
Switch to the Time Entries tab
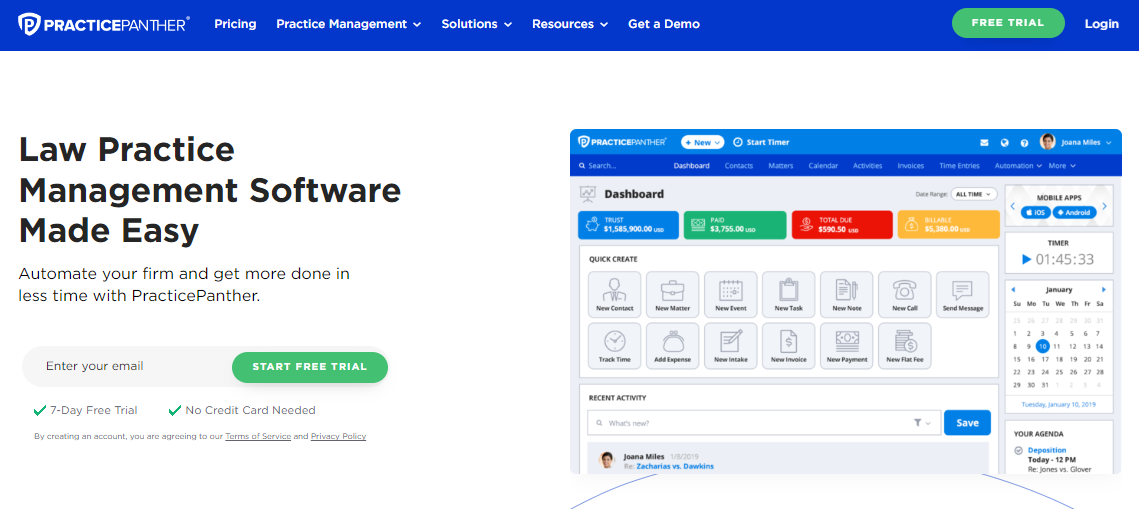pyautogui.click(x=960, y=166)
